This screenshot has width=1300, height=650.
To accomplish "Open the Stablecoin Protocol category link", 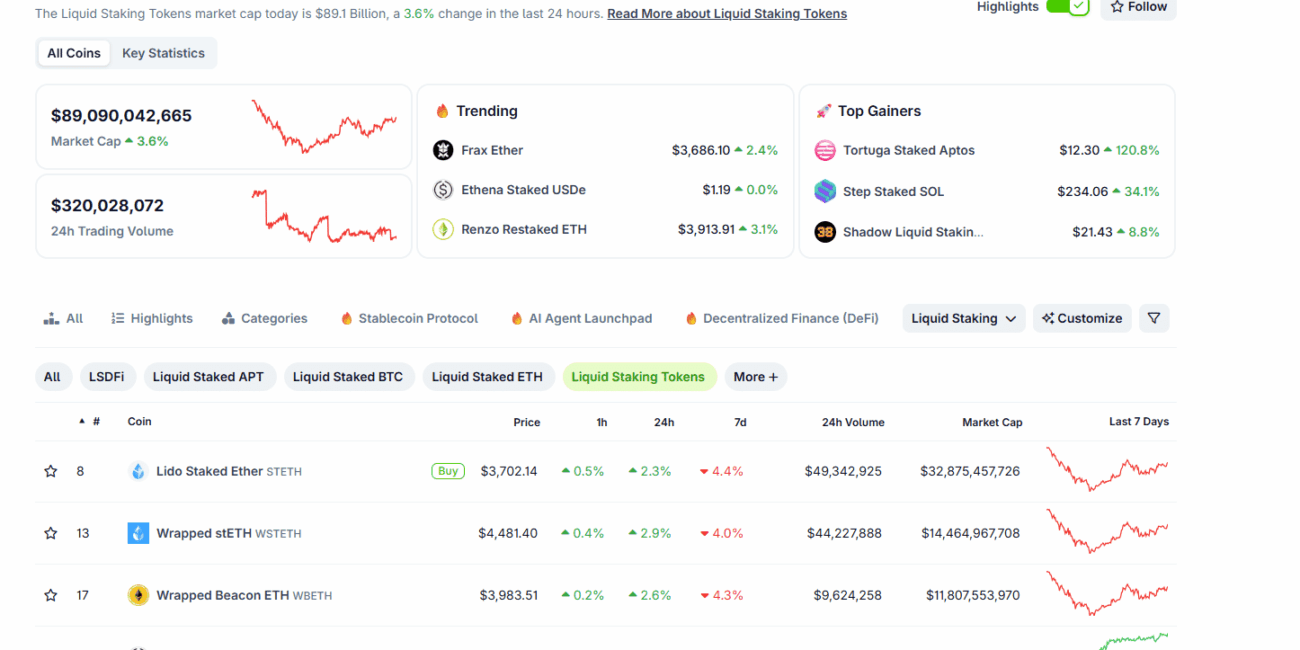I will [409, 318].
